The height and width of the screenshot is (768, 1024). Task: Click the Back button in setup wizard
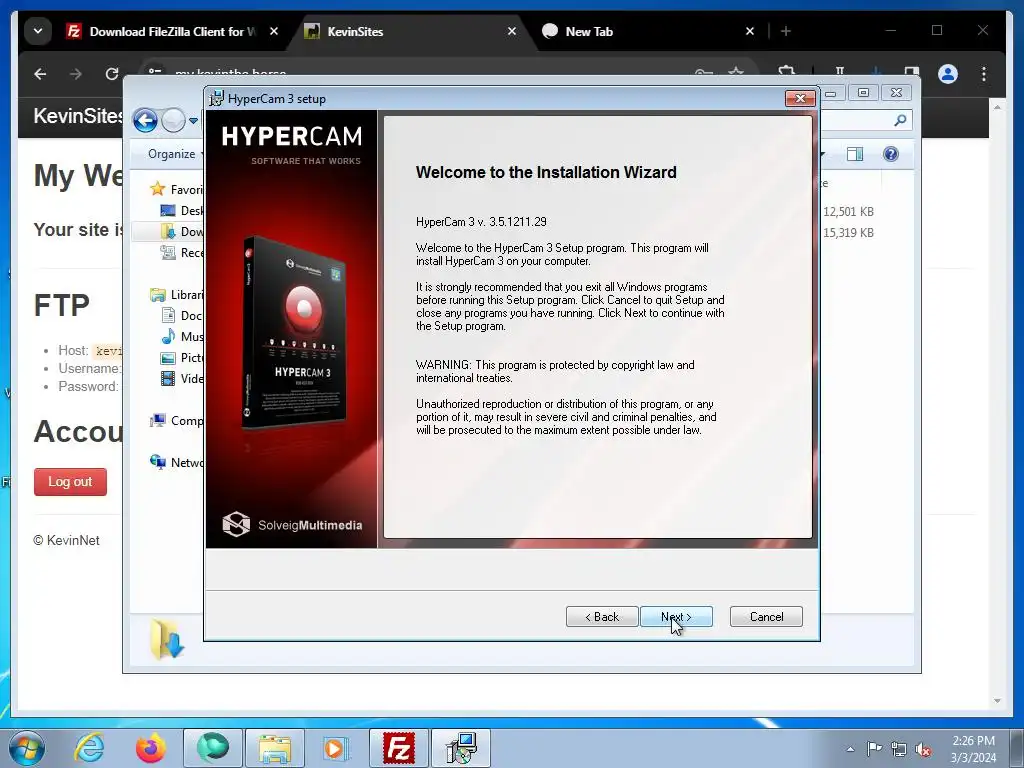(x=601, y=616)
